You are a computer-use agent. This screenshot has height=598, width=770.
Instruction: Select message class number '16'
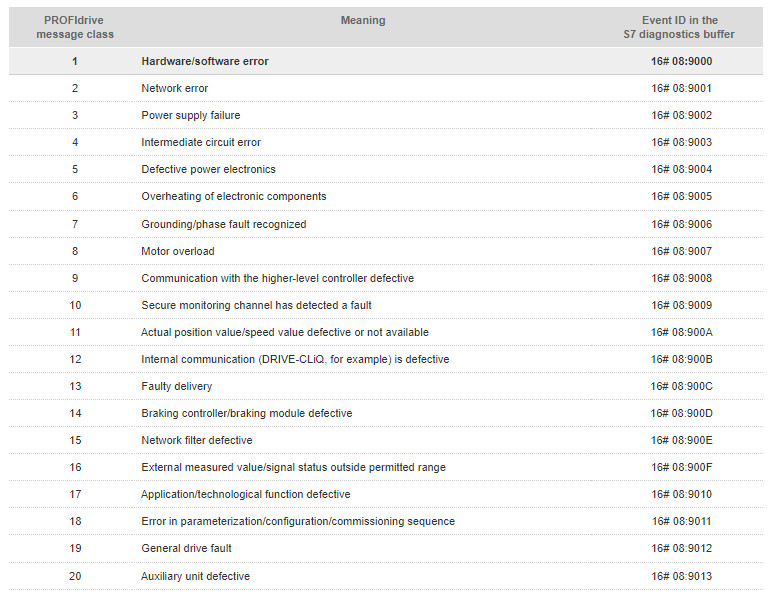75,467
